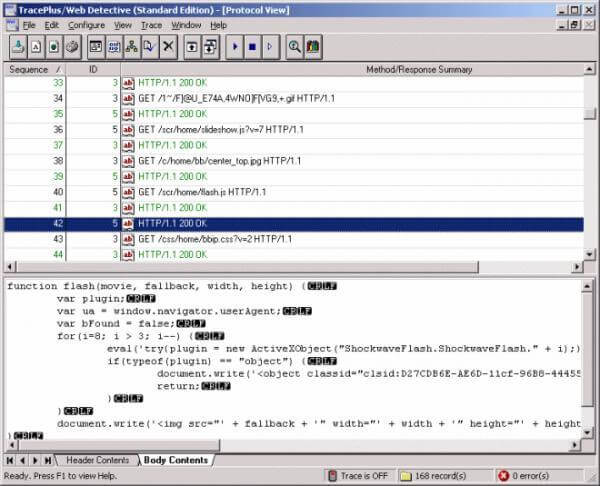Viewport: 600px width, 486px height.
Task: Click the printer icon in toolbar
Action: pos(71,47)
